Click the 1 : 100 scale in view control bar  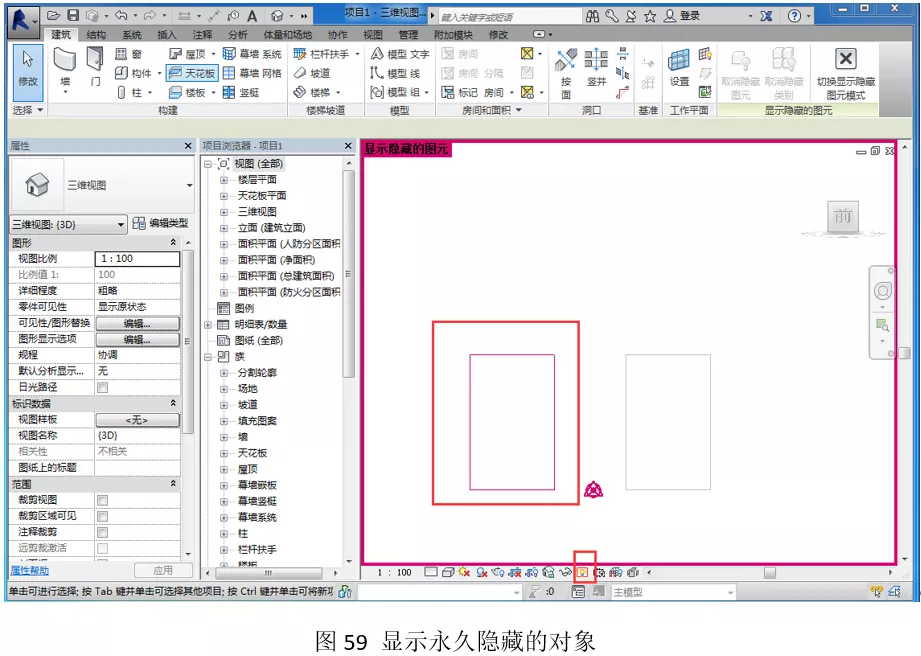coord(394,572)
